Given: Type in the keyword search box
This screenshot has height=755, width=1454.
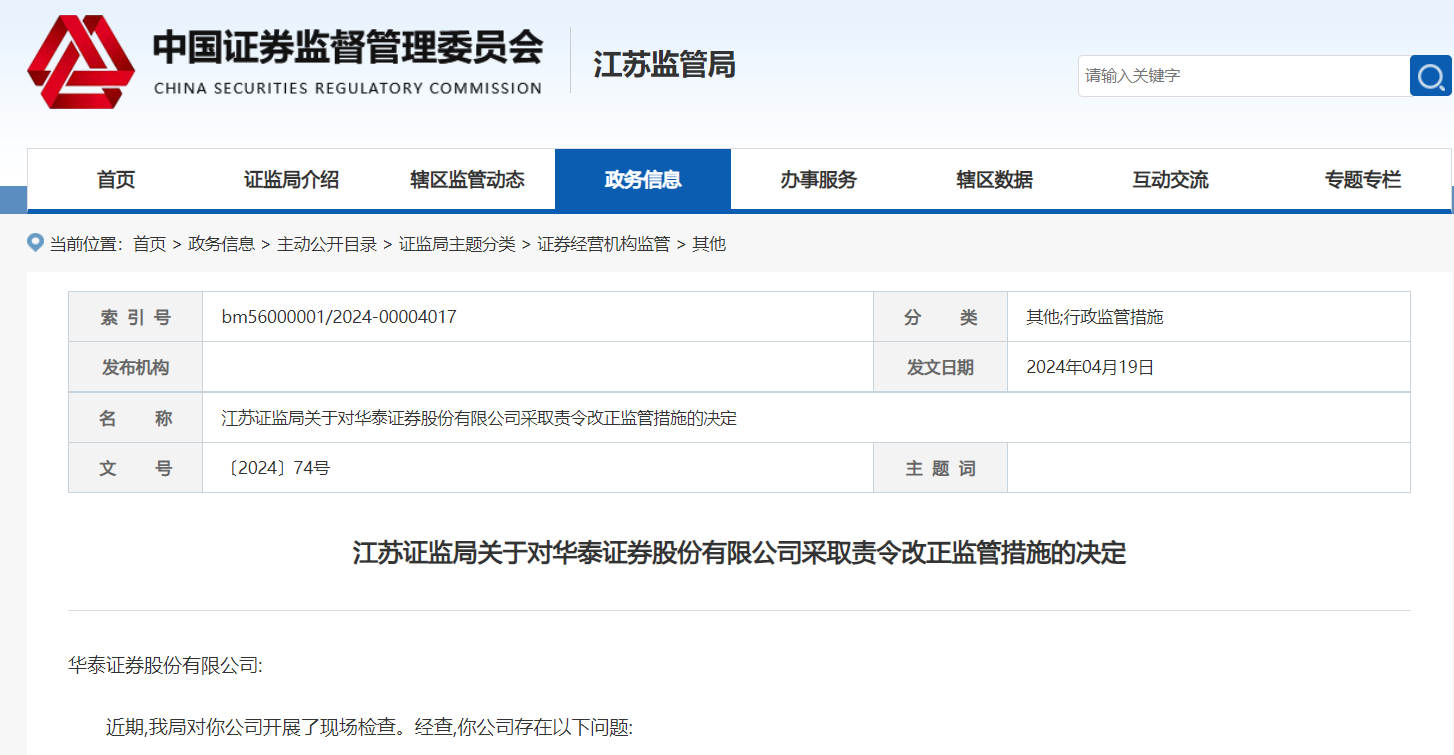Looking at the screenshot, I should [x=1242, y=76].
